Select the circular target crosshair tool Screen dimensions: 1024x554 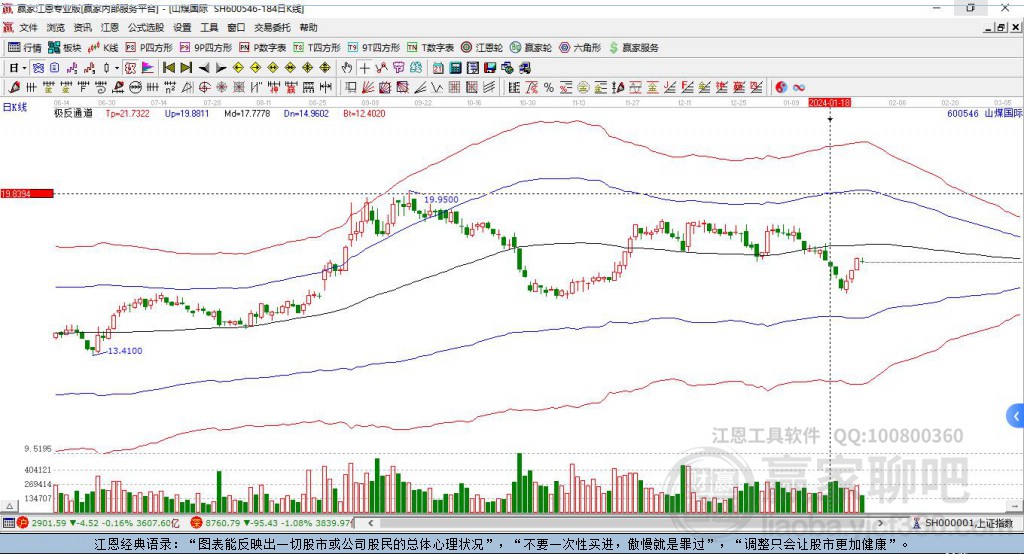click(204, 87)
